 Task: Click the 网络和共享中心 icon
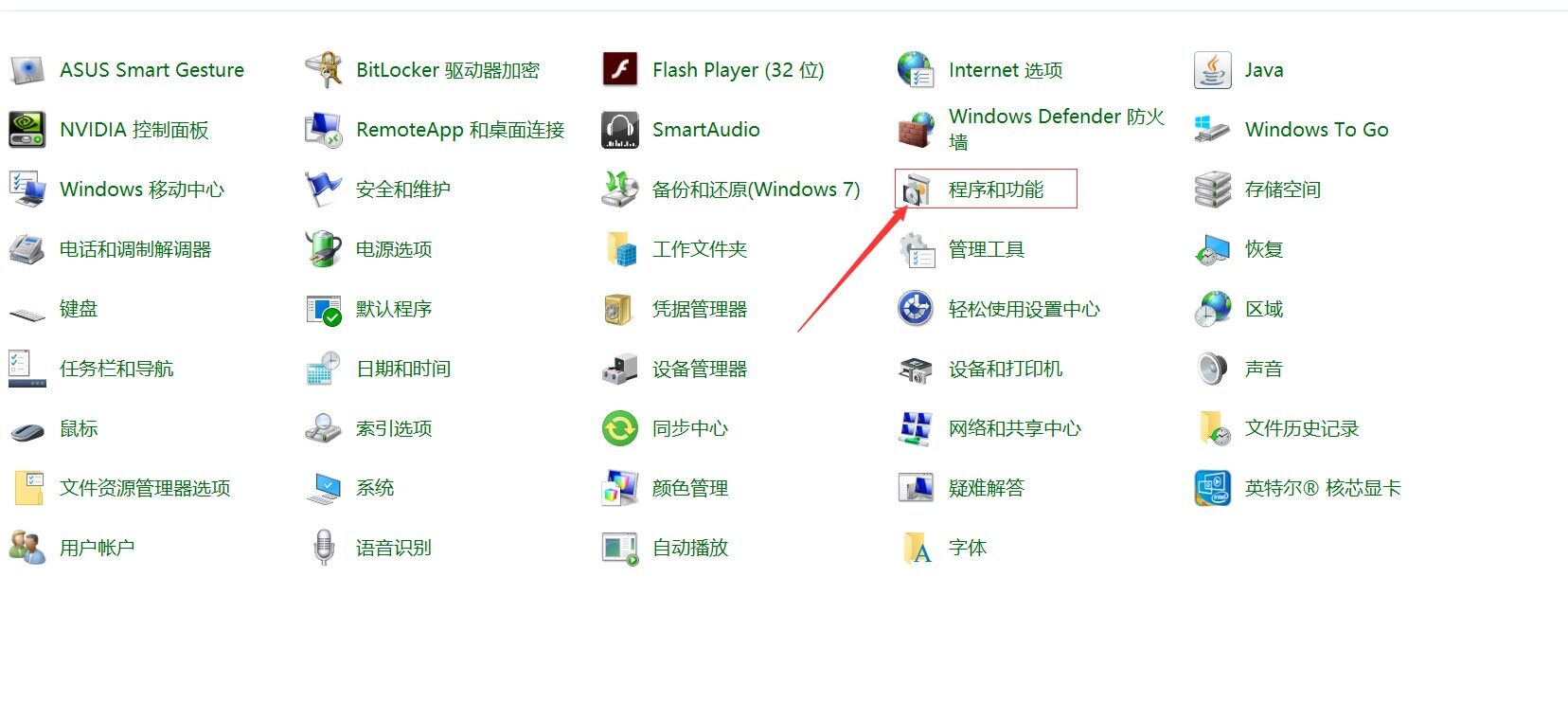[917, 428]
